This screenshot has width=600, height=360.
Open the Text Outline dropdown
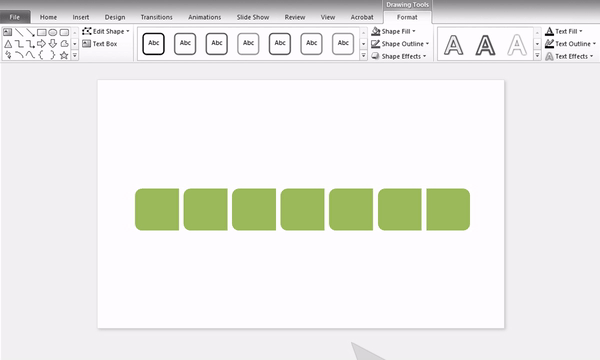(570, 44)
